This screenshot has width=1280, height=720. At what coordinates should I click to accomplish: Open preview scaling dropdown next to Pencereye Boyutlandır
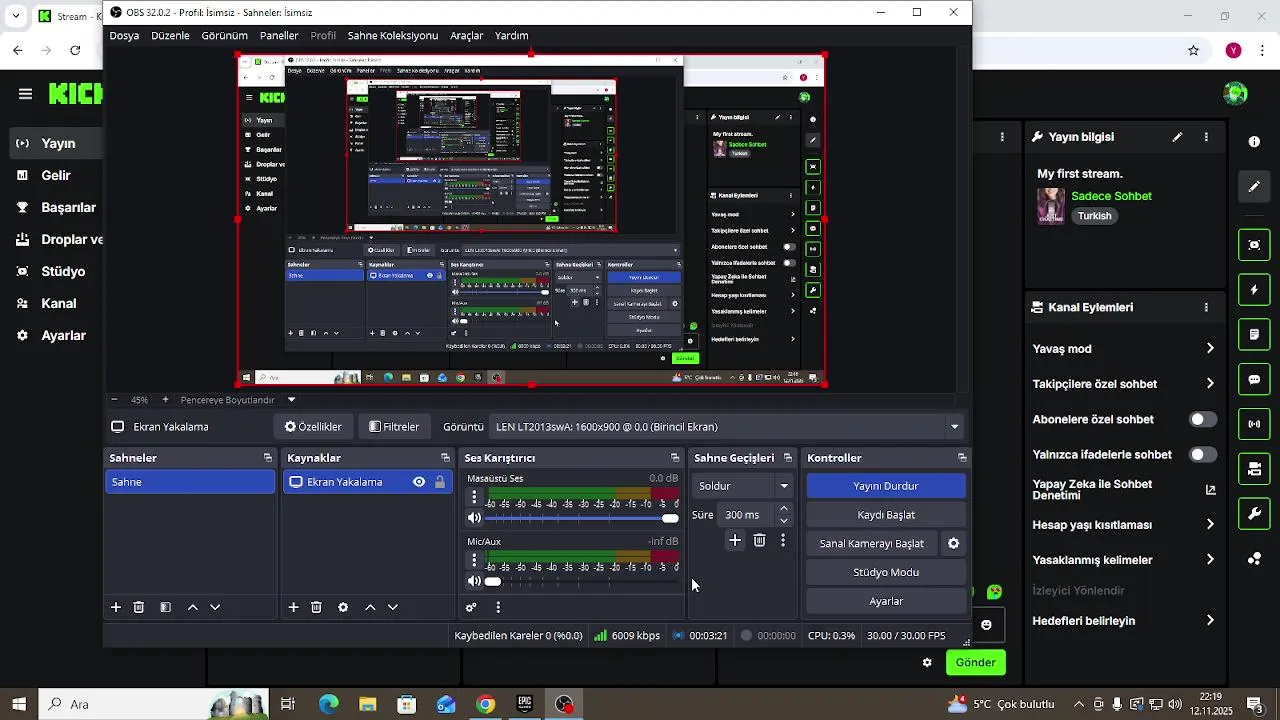pyautogui.click(x=292, y=400)
